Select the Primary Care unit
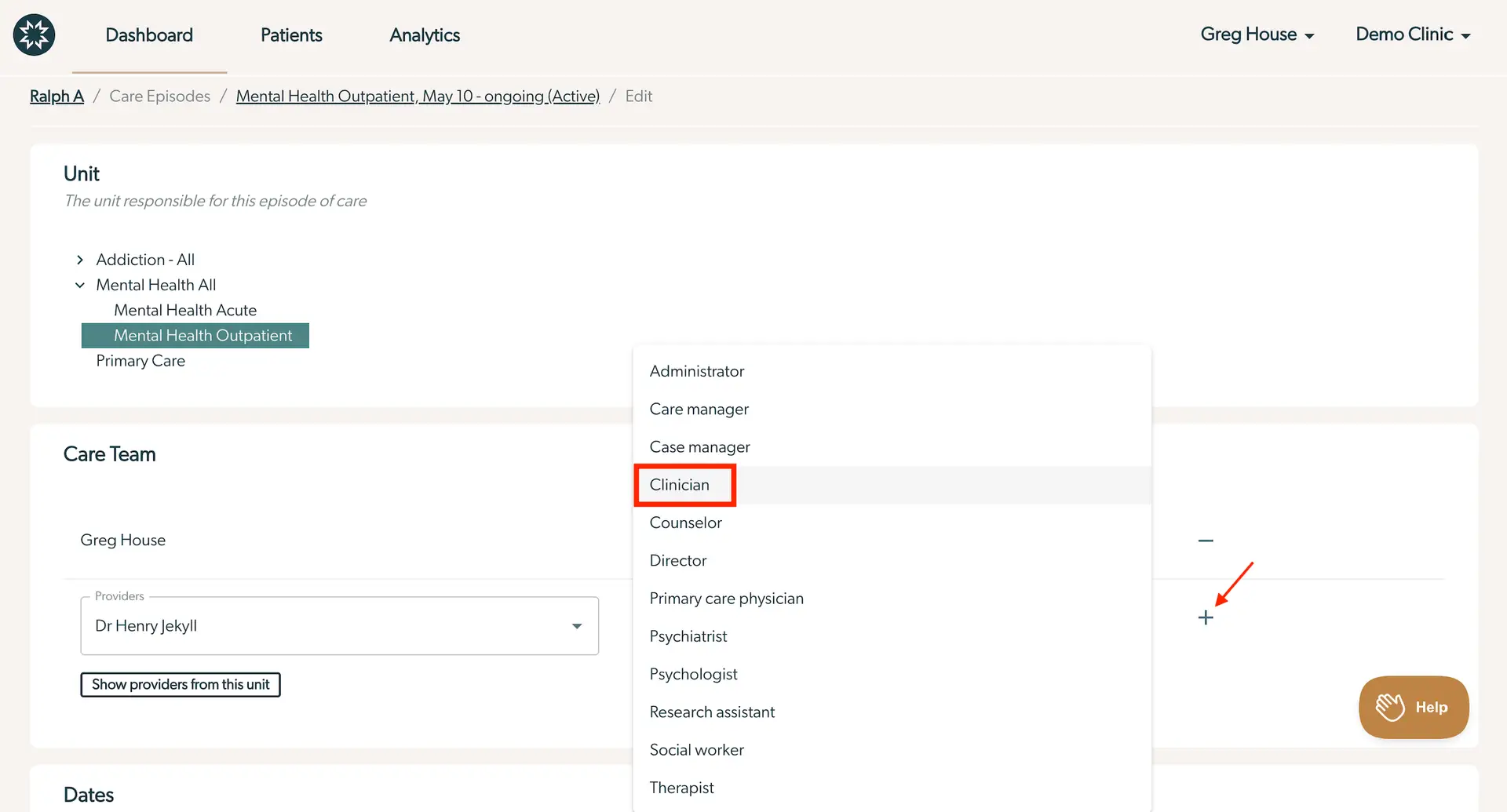Viewport: 1507px width, 812px height. pyautogui.click(x=140, y=361)
